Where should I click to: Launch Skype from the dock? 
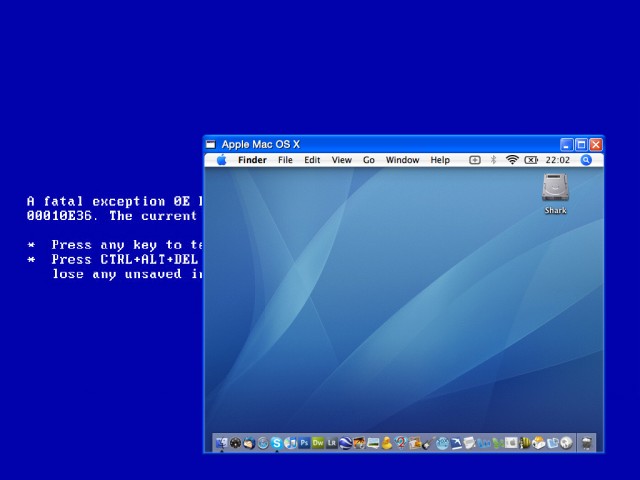pyautogui.click(x=276, y=442)
